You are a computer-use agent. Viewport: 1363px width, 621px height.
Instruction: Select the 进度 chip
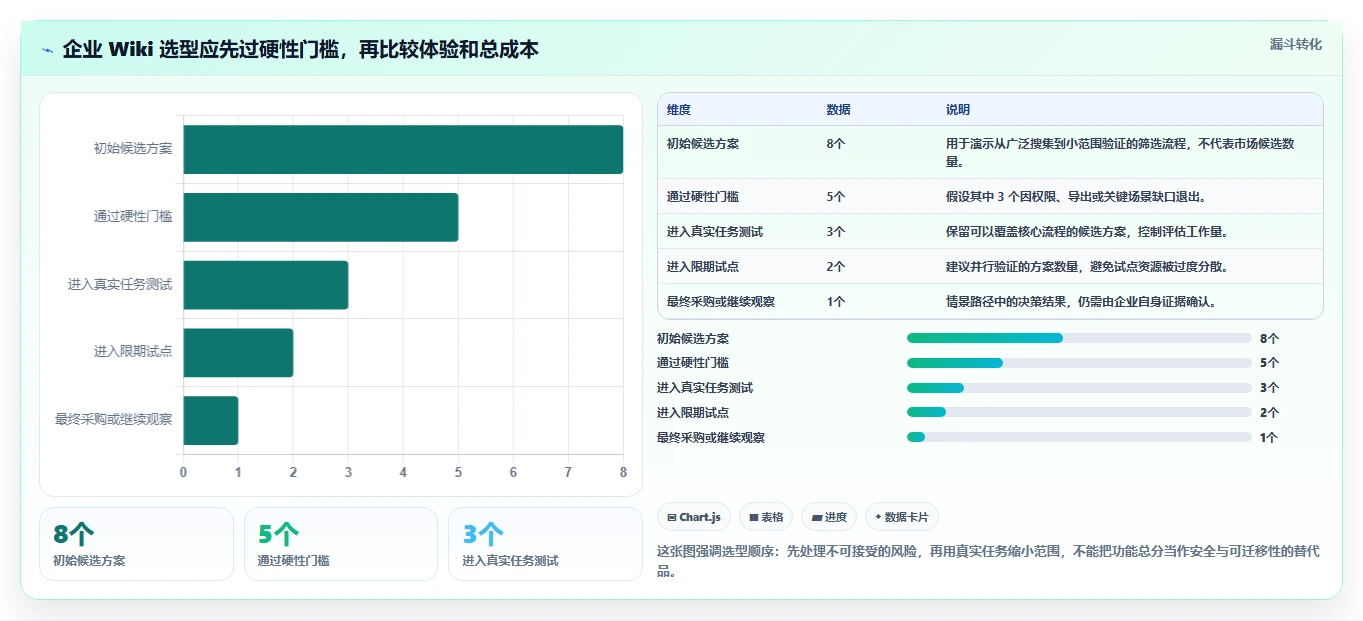tap(829, 517)
